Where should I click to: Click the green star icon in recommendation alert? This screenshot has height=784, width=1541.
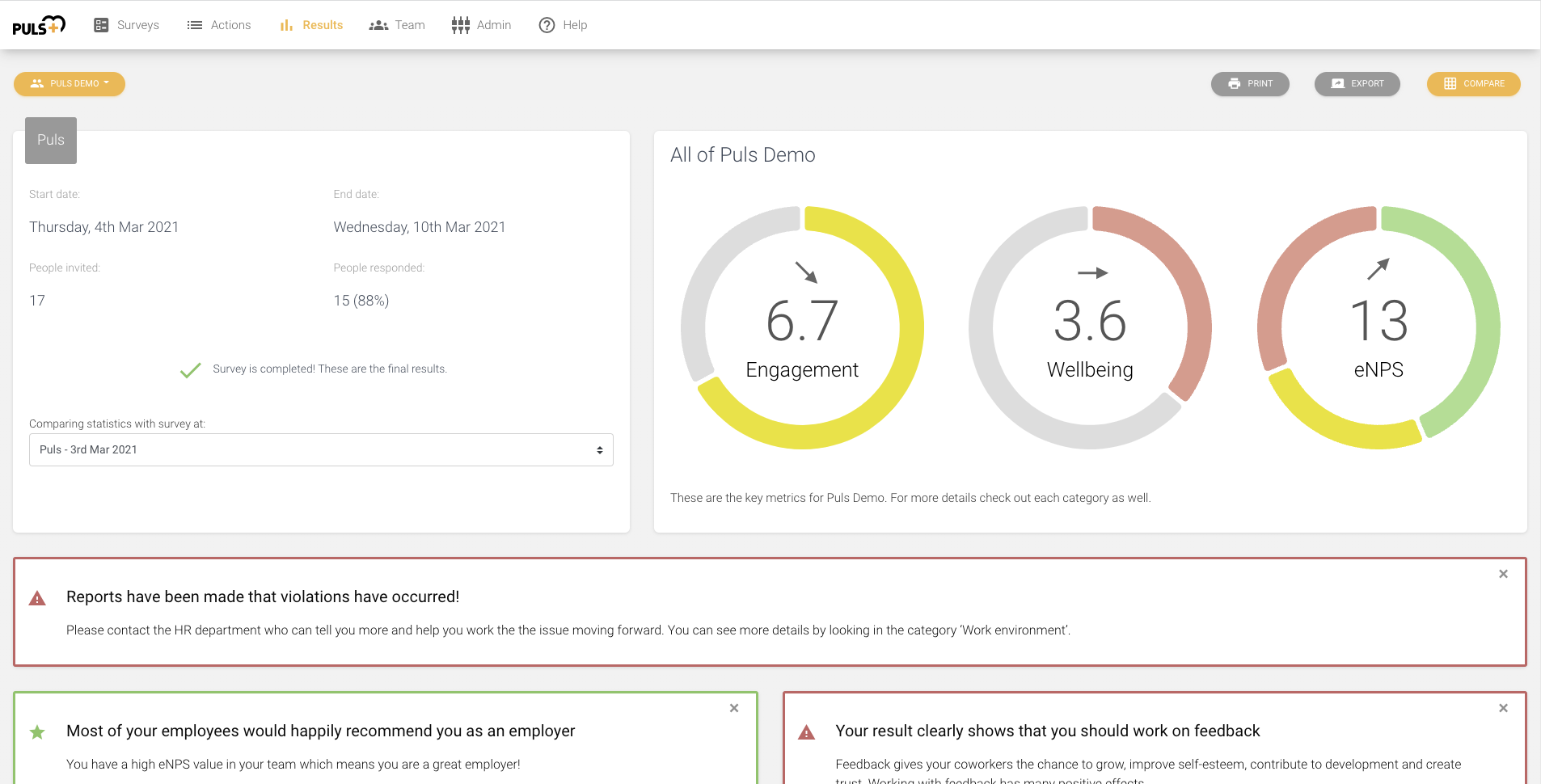tap(37, 732)
